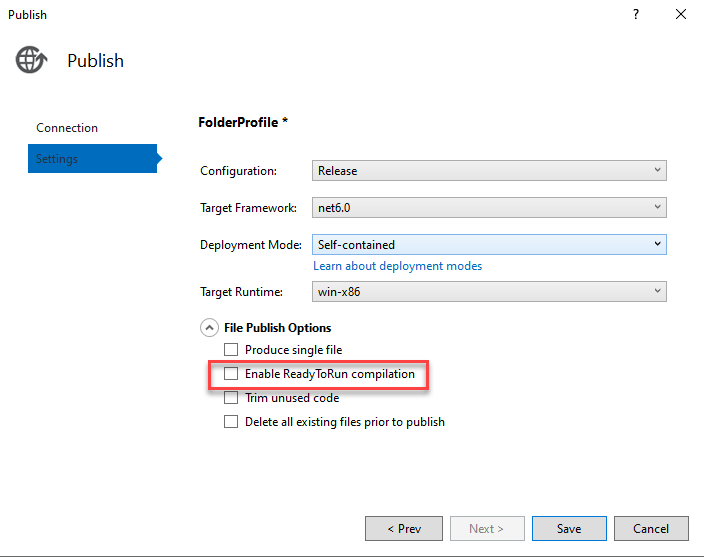Close the Publish dialog window
Viewport: 704px width, 557px height.
pyautogui.click(x=681, y=15)
